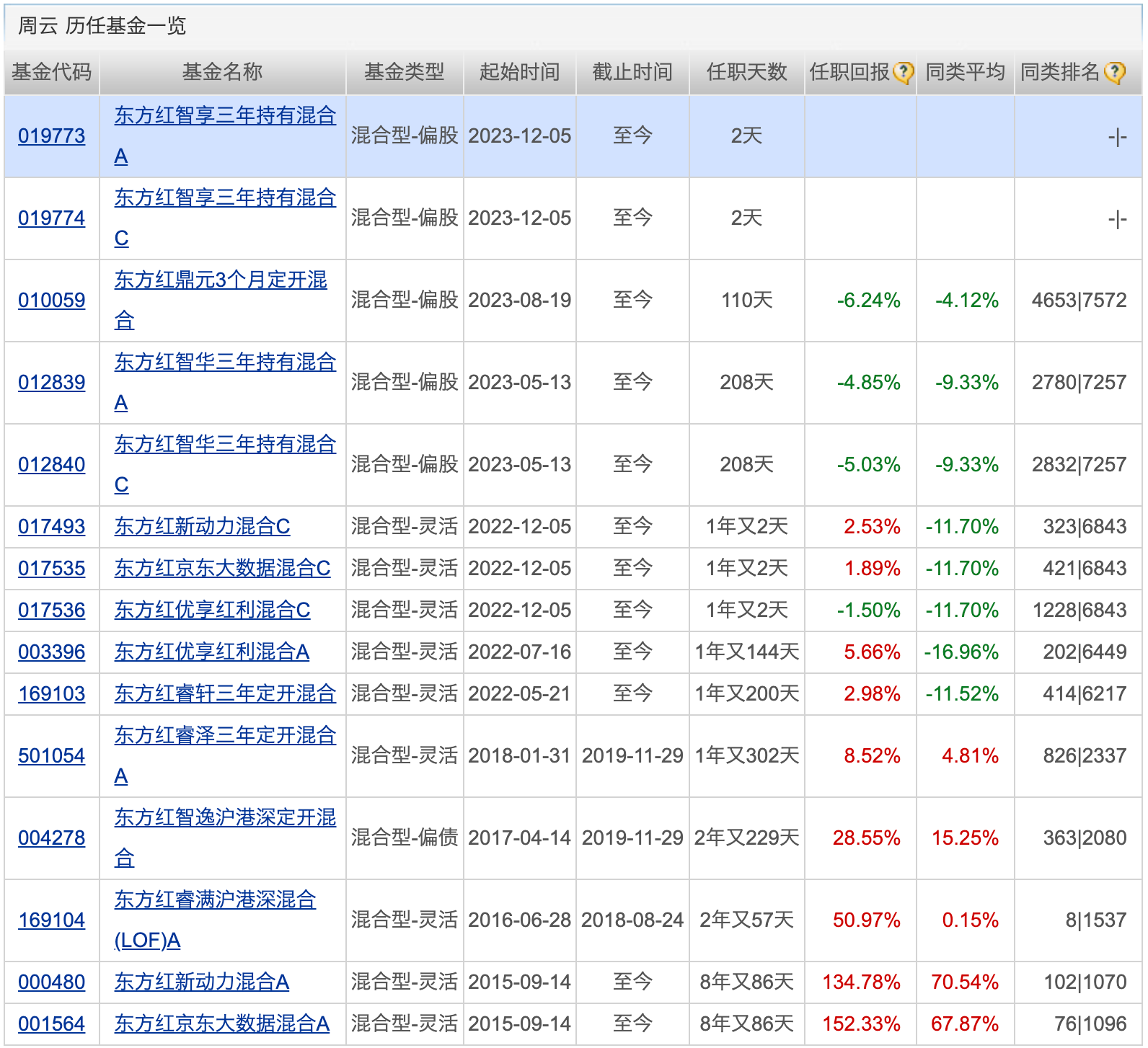Select the ranking cell 2780|7257

1079,383
